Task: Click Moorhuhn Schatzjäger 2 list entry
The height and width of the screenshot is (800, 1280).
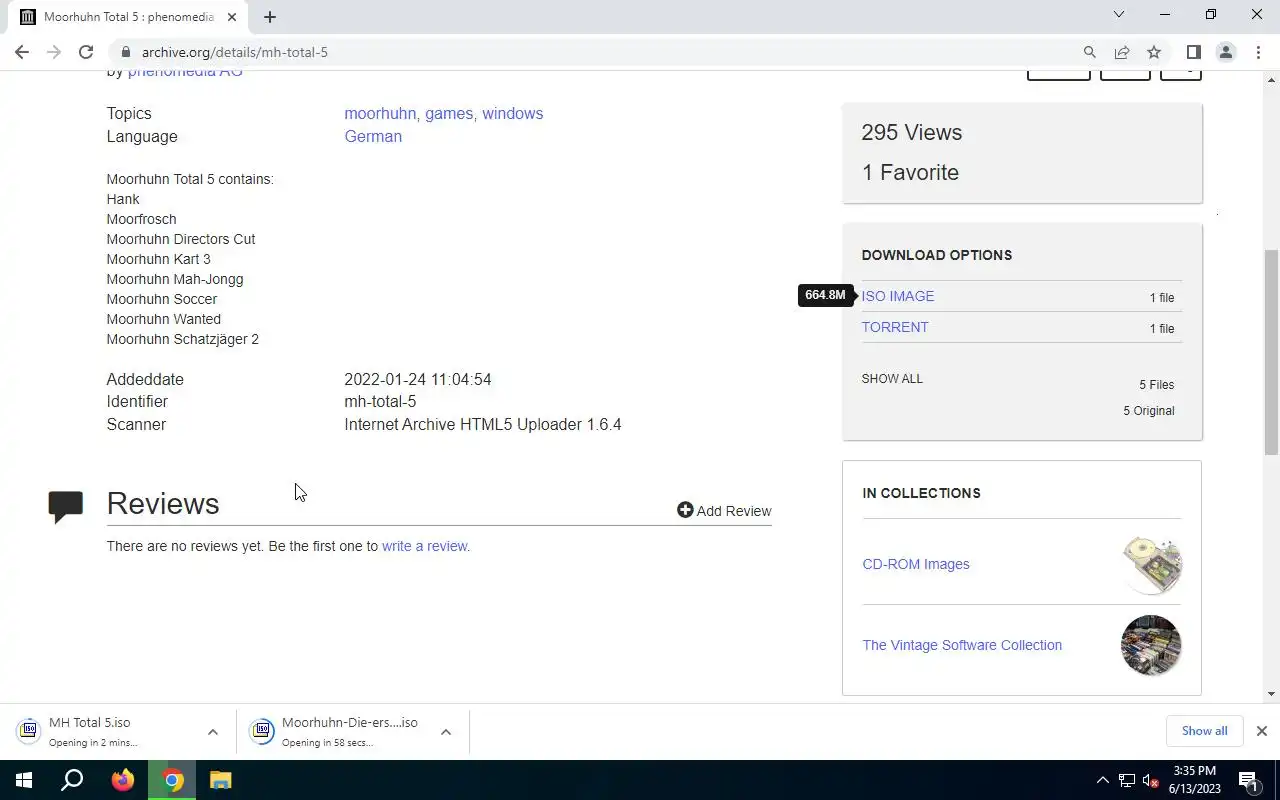Action: (183, 339)
